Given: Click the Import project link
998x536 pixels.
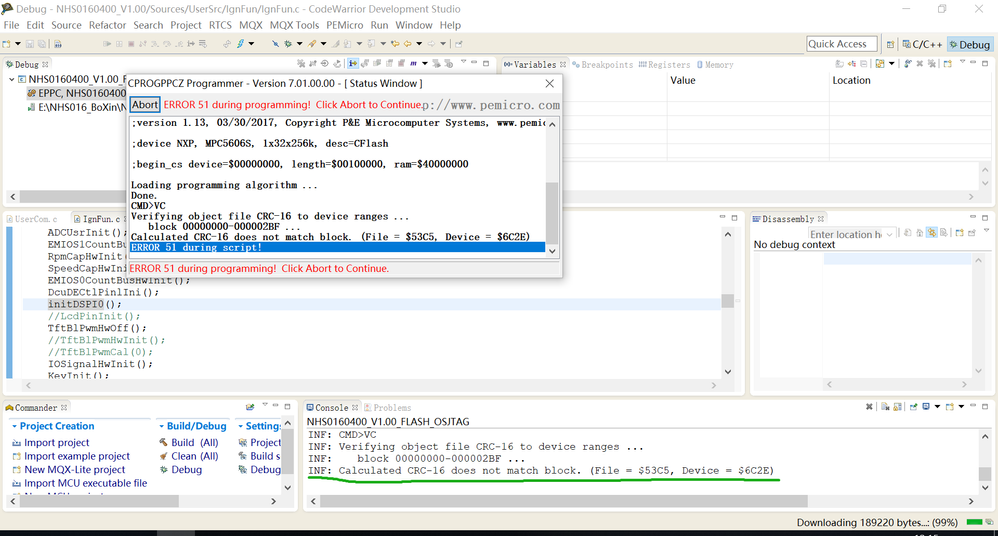Looking at the screenshot, I should pyautogui.click(x=57, y=442).
